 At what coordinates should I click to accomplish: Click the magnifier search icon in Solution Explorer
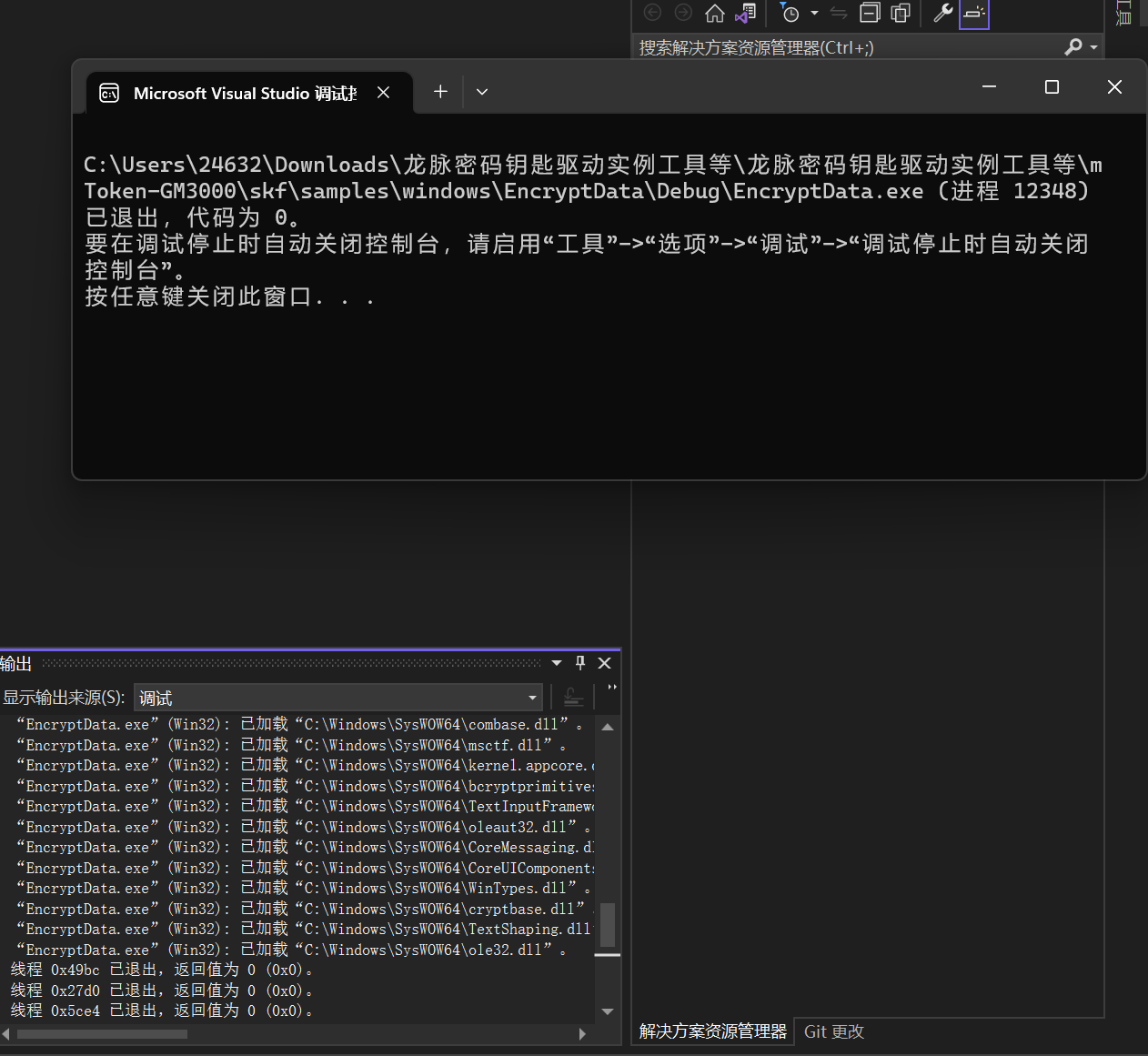tap(1073, 46)
